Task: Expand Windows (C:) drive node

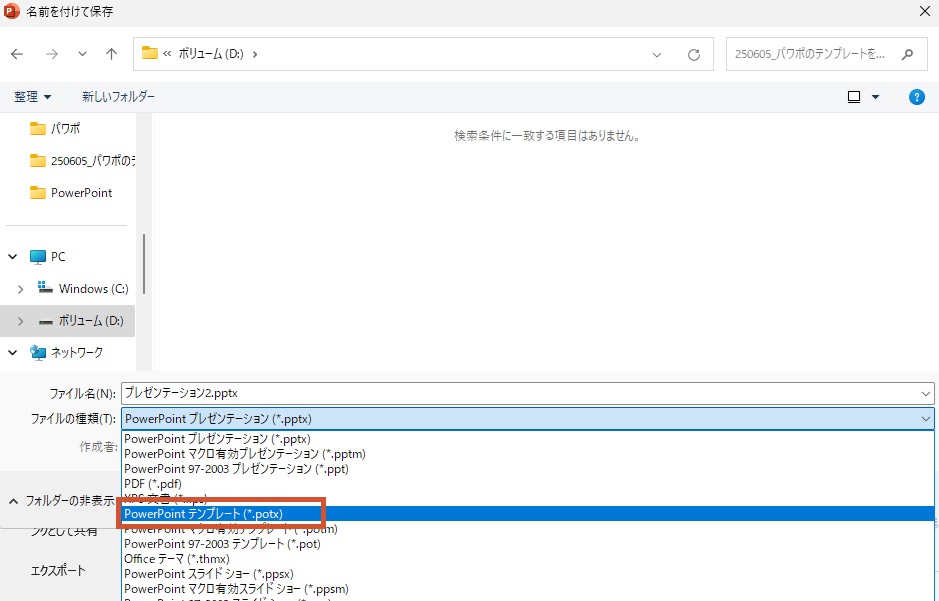Action: 20,289
